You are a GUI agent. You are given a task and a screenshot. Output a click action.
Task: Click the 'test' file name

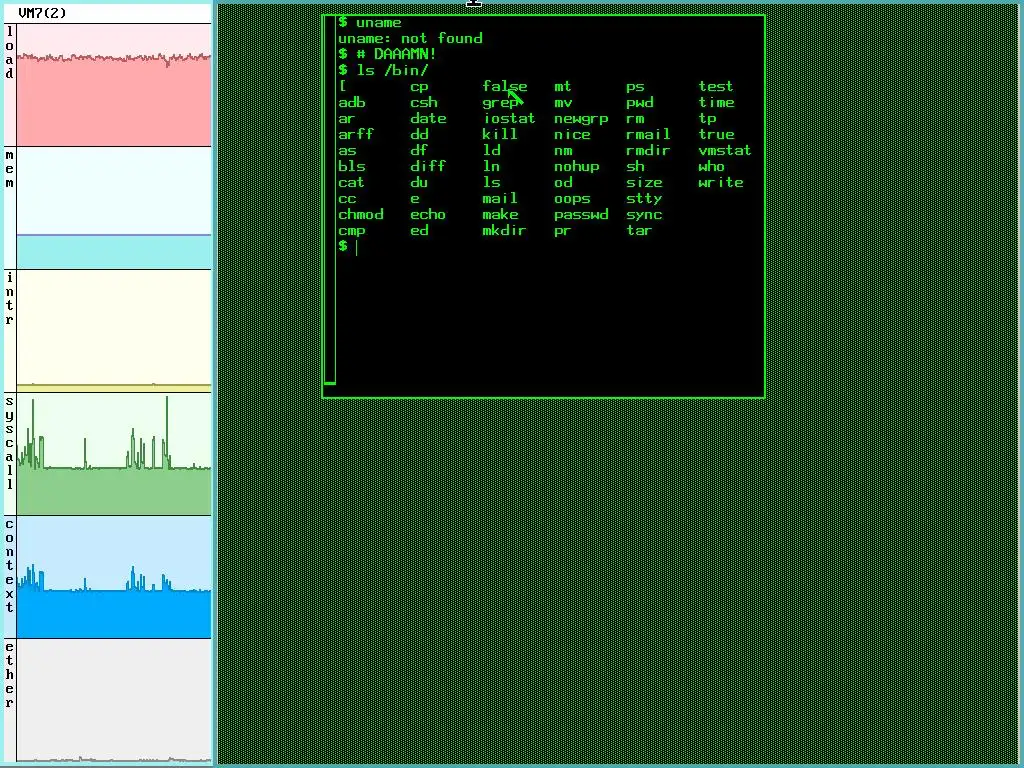point(716,86)
